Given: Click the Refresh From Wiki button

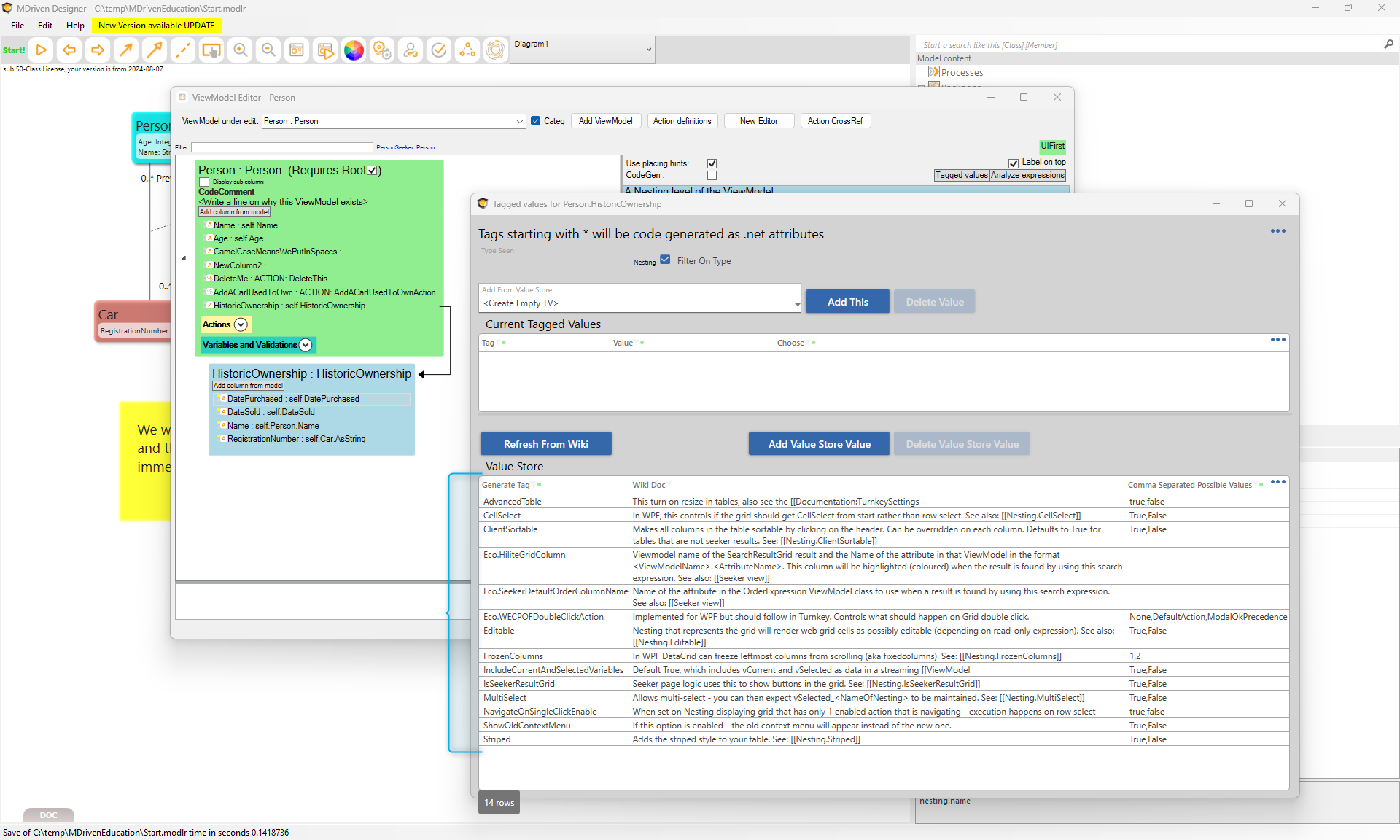Looking at the screenshot, I should (545, 444).
